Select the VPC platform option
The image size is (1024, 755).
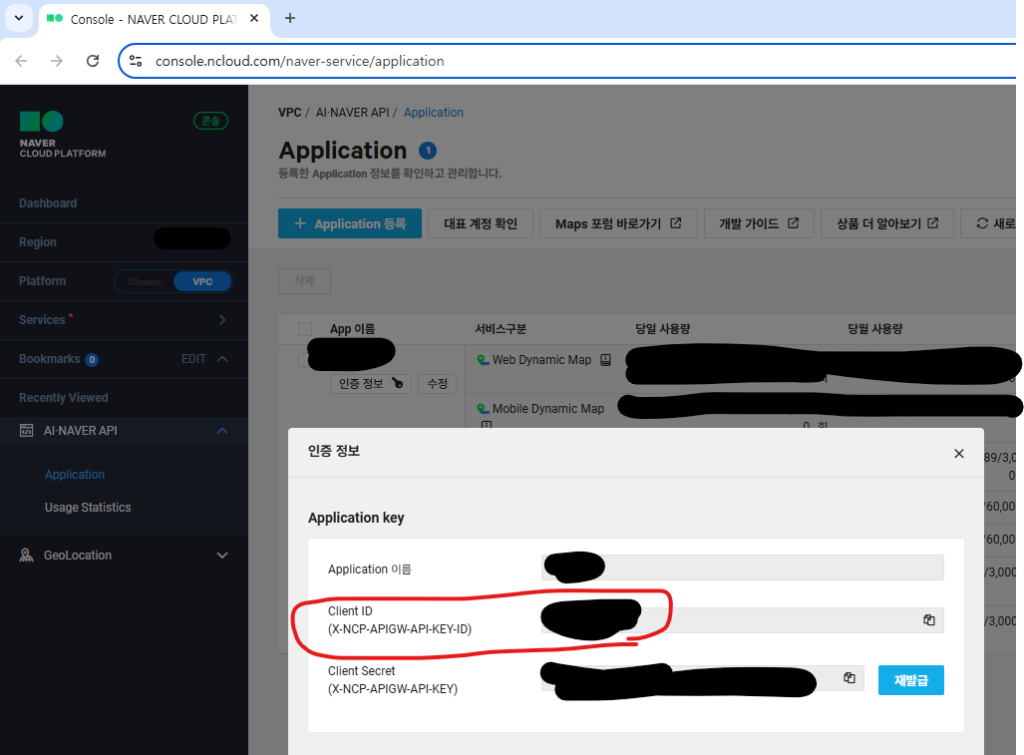point(202,281)
